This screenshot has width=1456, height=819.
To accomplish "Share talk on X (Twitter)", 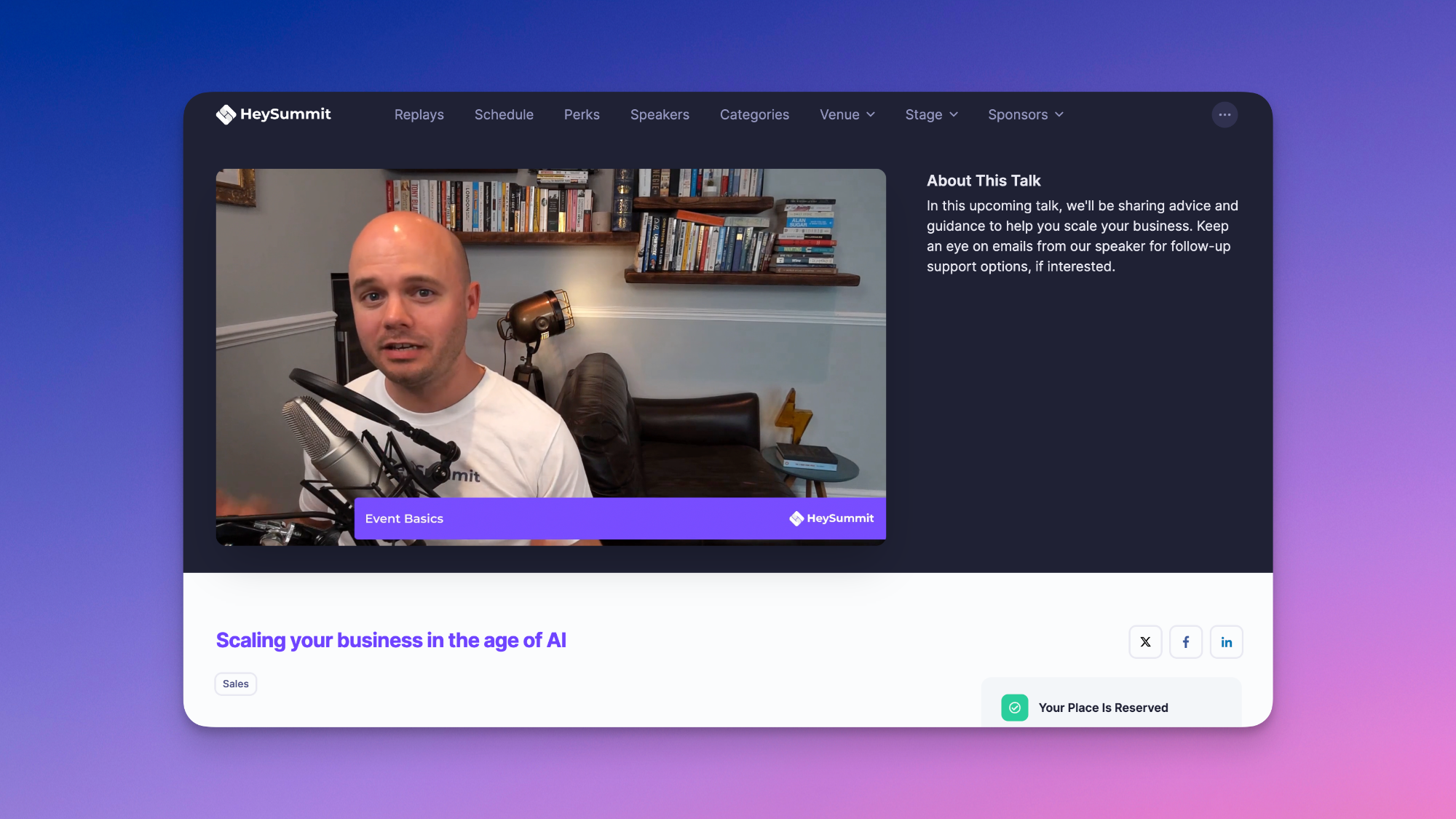I will pos(1145,642).
